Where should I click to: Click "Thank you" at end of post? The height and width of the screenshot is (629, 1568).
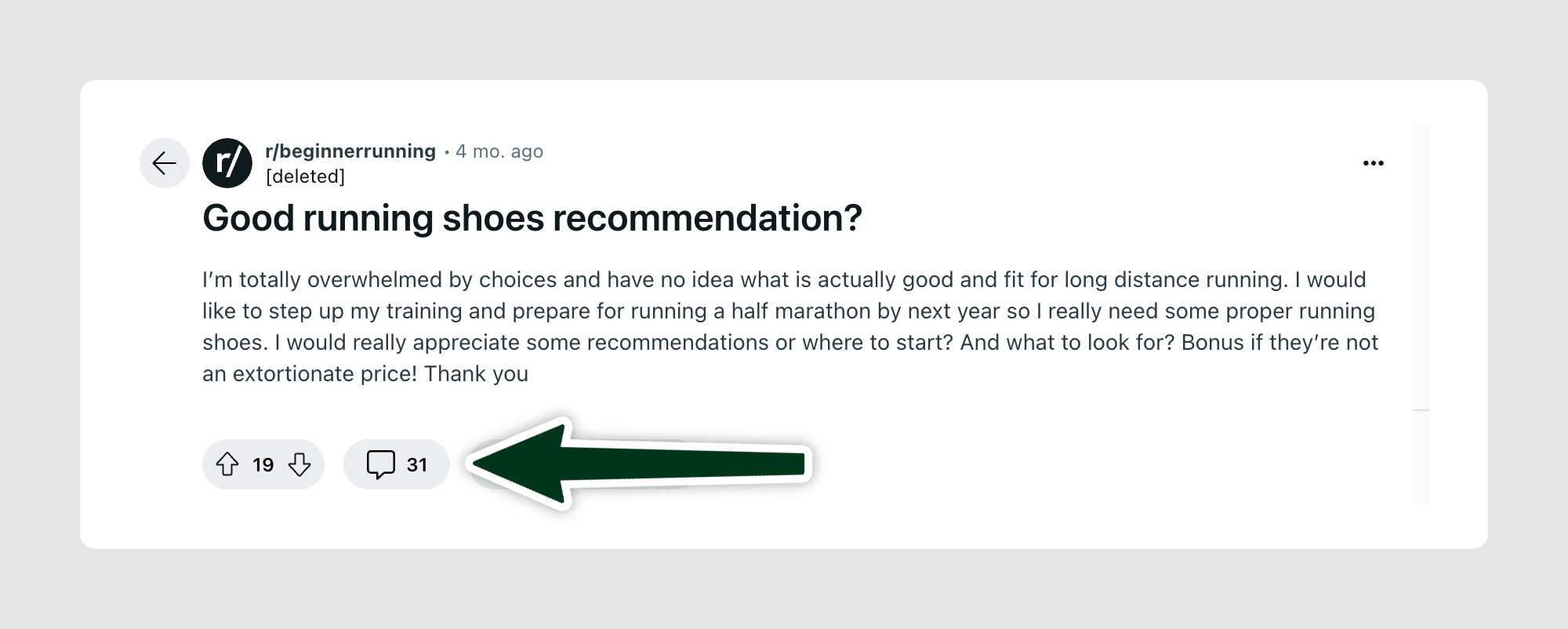pyautogui.click(x=476, y=374)
